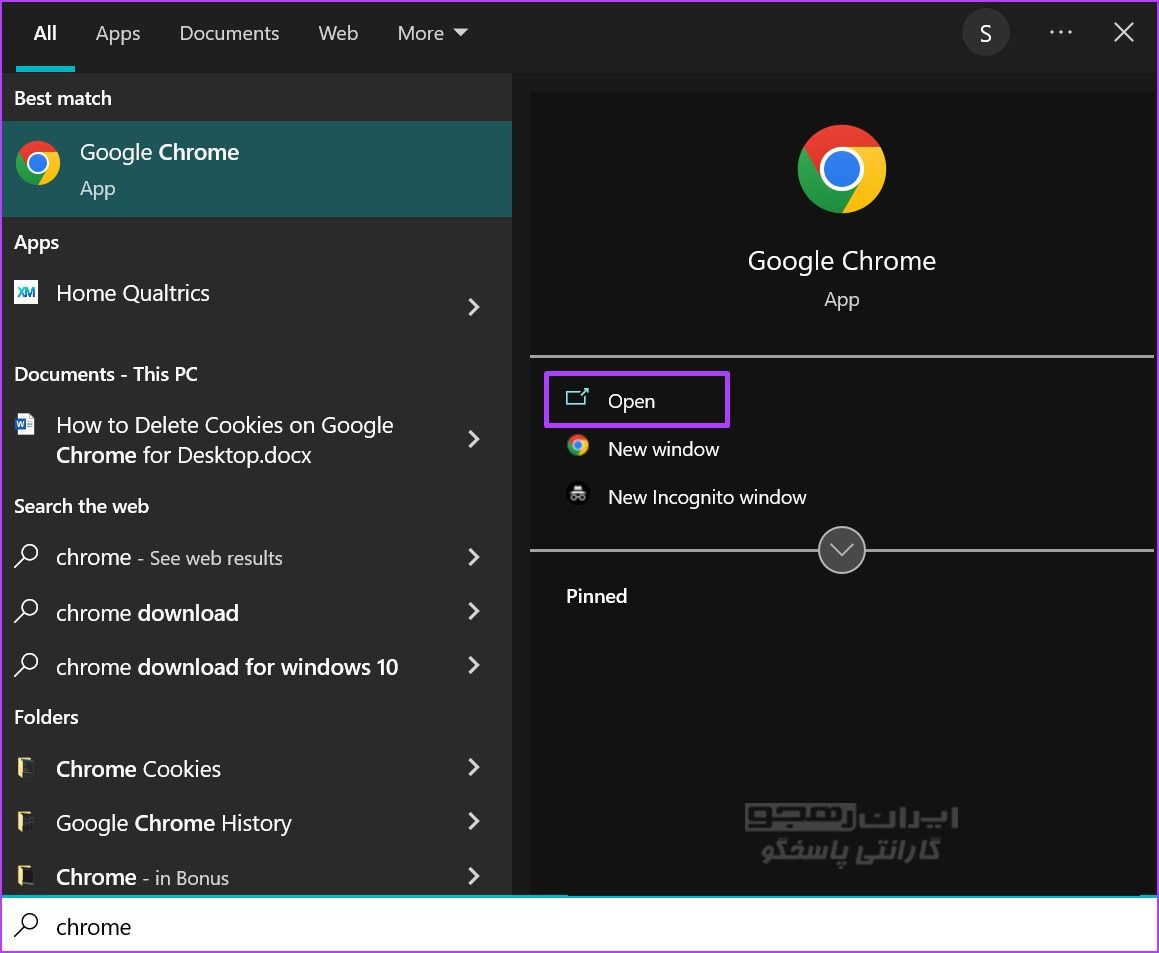Image resolution: width=1159 pixels, height=953 pixels.
Task: Click the Chrome icon beside New window
Action: click(x=577, y=445)
